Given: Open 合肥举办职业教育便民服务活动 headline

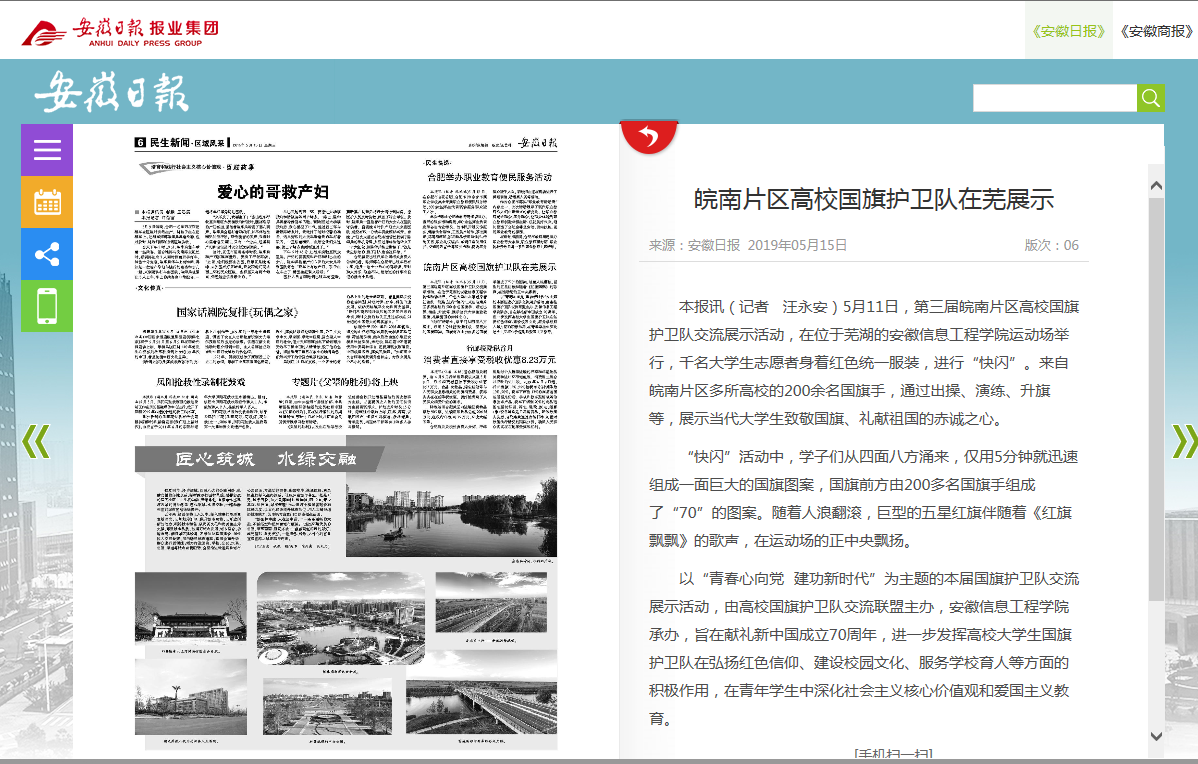Looking at the screenshot, I should (489, 177).
